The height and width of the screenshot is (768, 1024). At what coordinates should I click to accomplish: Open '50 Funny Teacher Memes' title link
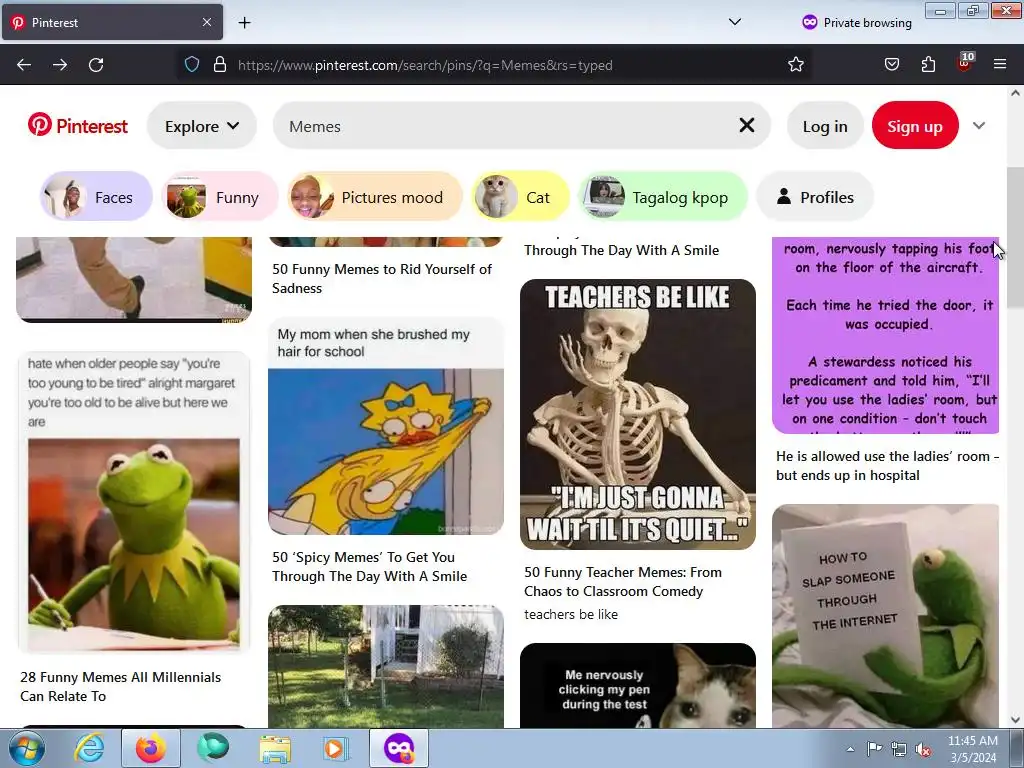coord(623,581)
